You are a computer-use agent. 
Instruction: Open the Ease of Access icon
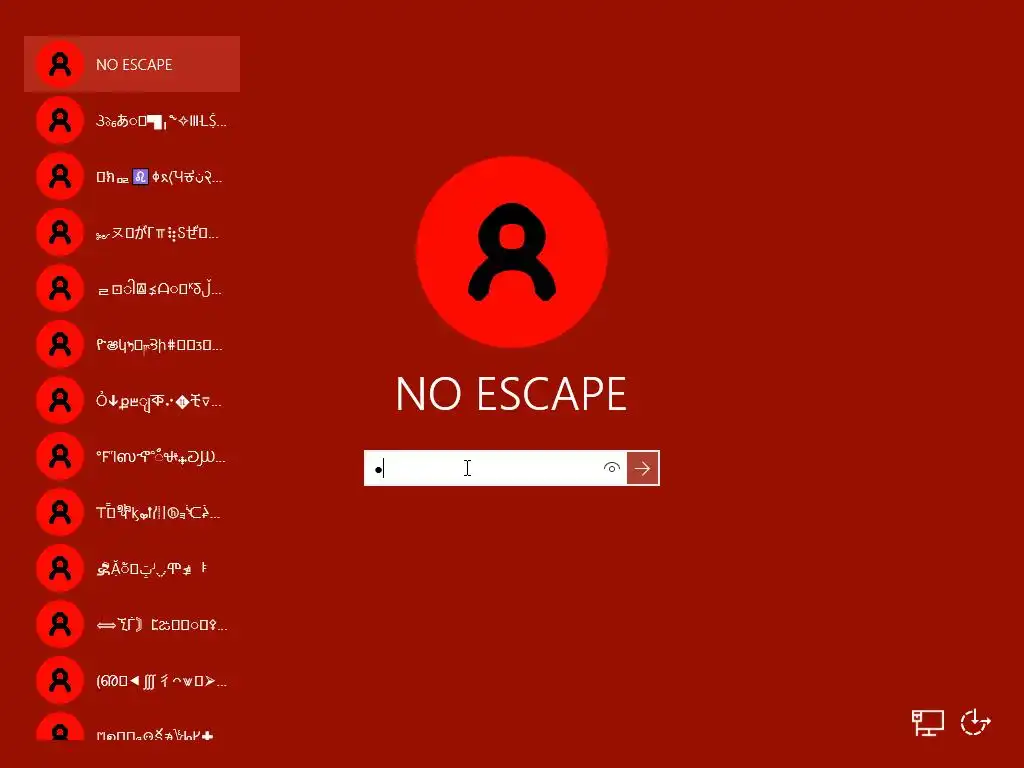click(976, 722)
